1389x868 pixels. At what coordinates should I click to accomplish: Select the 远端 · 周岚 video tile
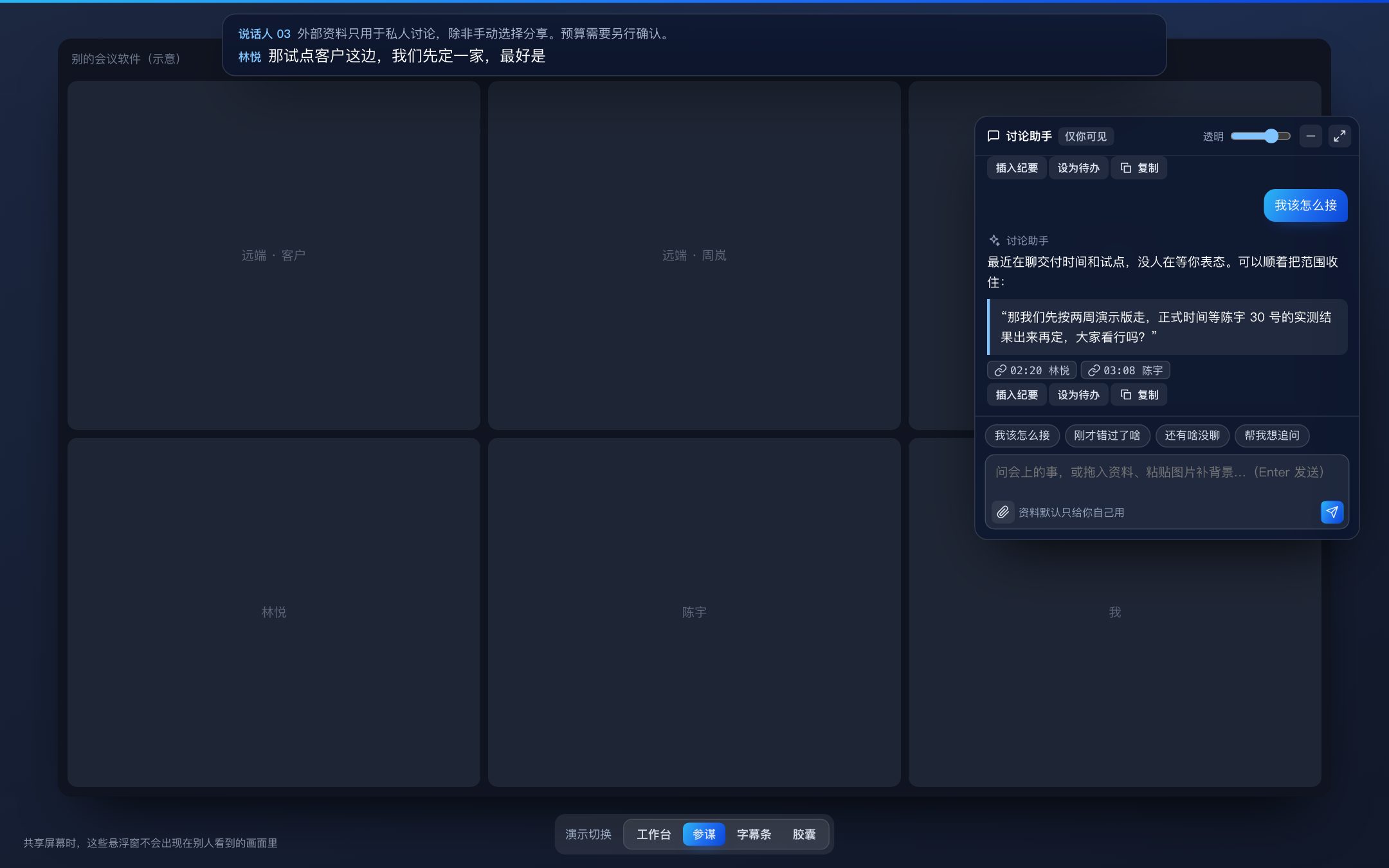(694, 255)
